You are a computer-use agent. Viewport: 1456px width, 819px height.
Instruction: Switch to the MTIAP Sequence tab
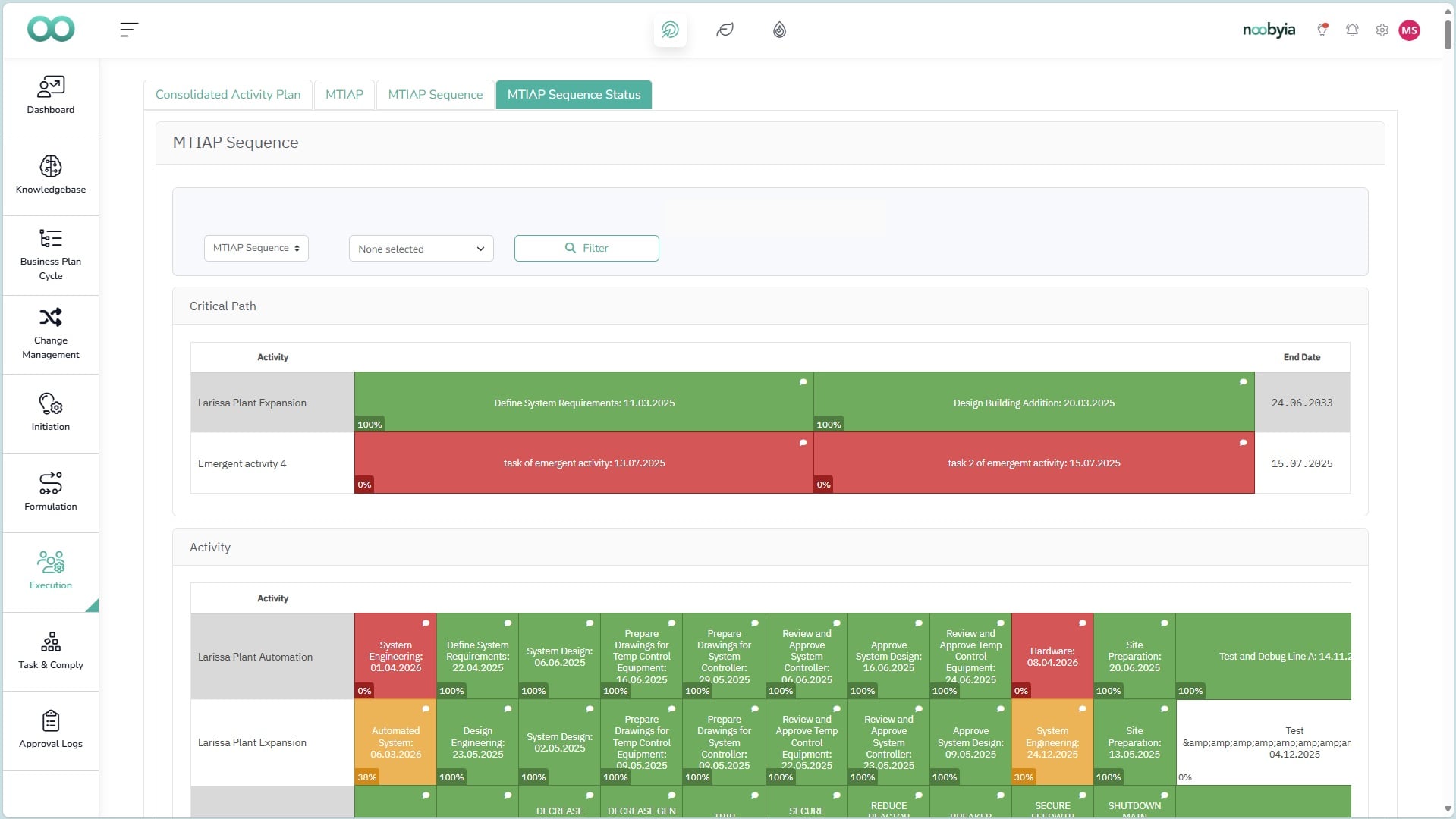coord(436,95)
